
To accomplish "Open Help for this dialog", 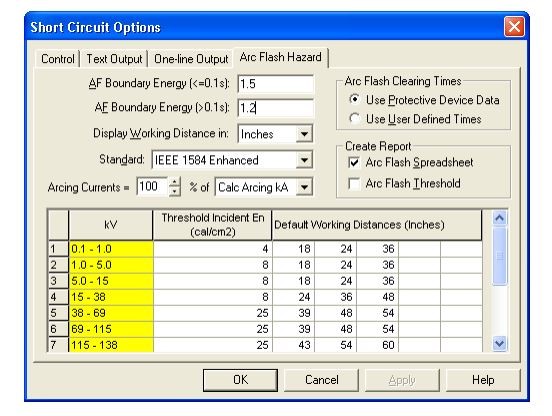I will [x=483, y=380].
